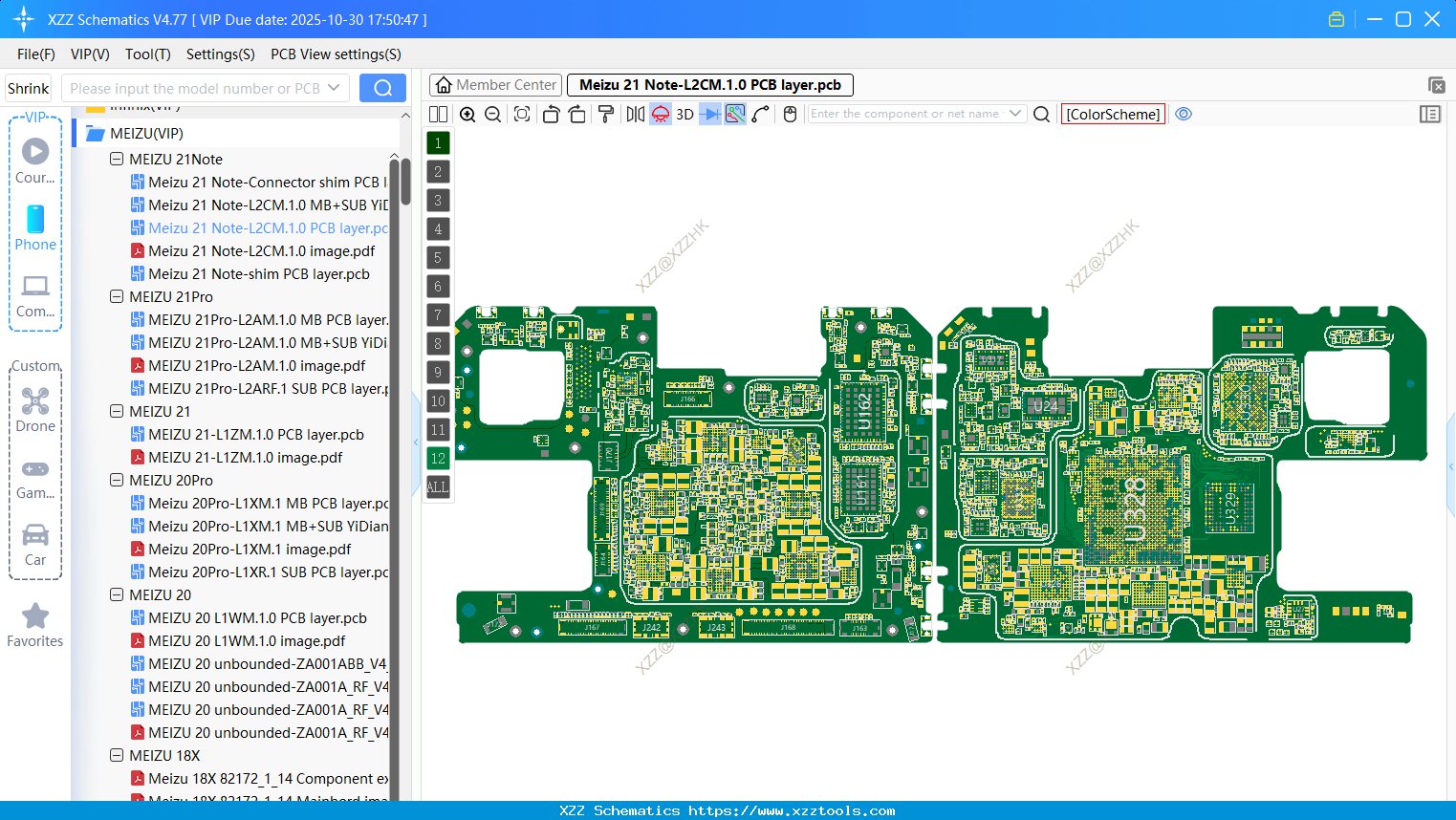Click the Member Center button
This screenshot has height=820, width=1456.
(x=494, y=84)
